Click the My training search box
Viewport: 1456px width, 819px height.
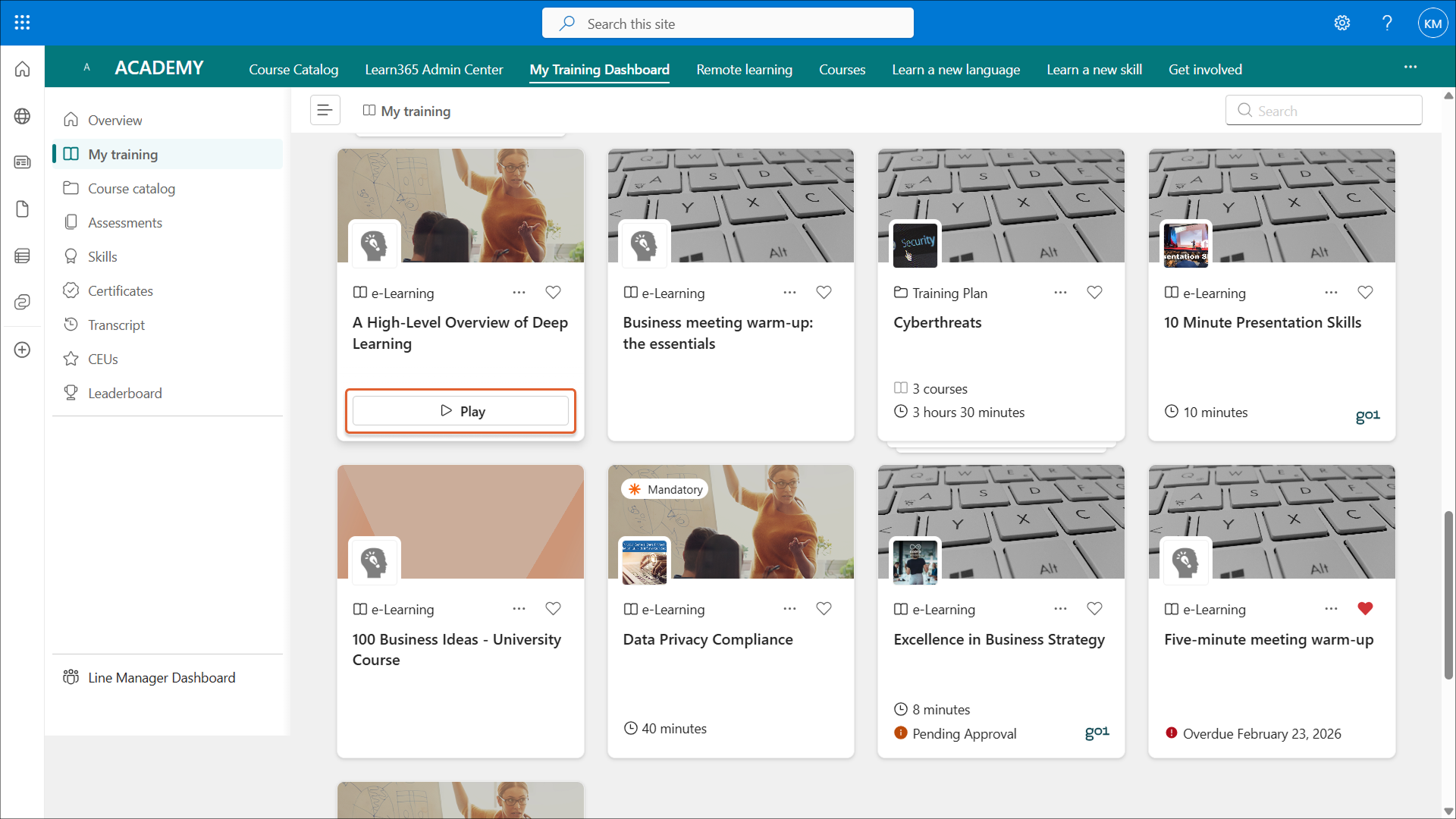[1323, 111]
